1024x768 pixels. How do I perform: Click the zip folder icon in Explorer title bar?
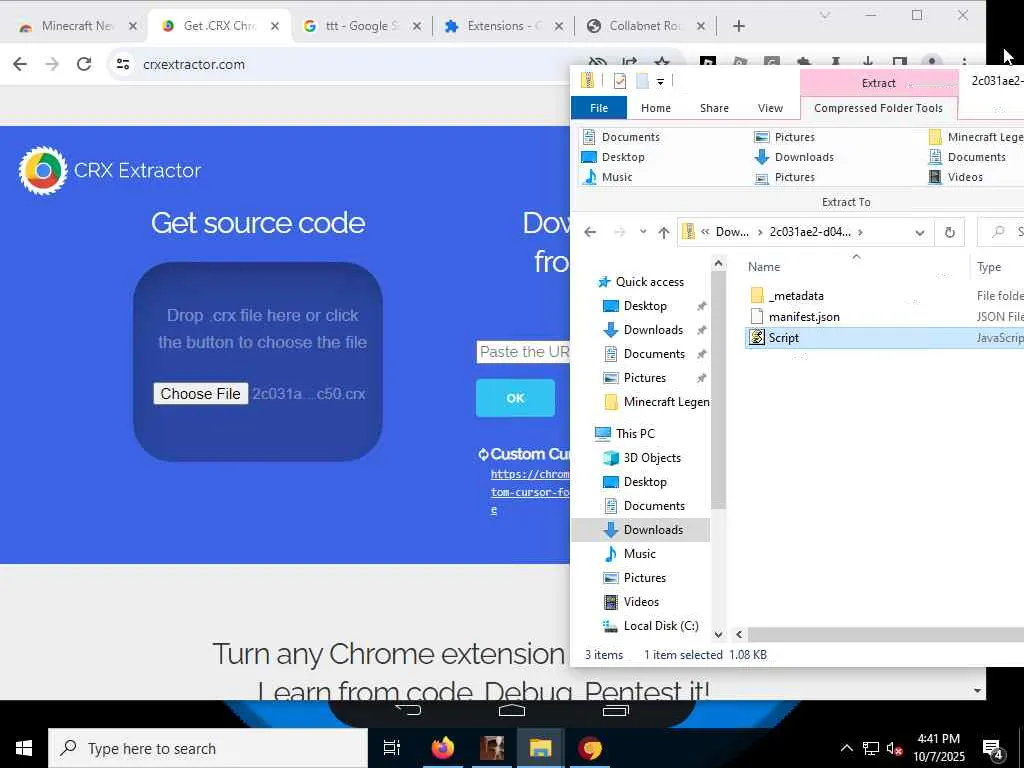click(x=587, y=81)
